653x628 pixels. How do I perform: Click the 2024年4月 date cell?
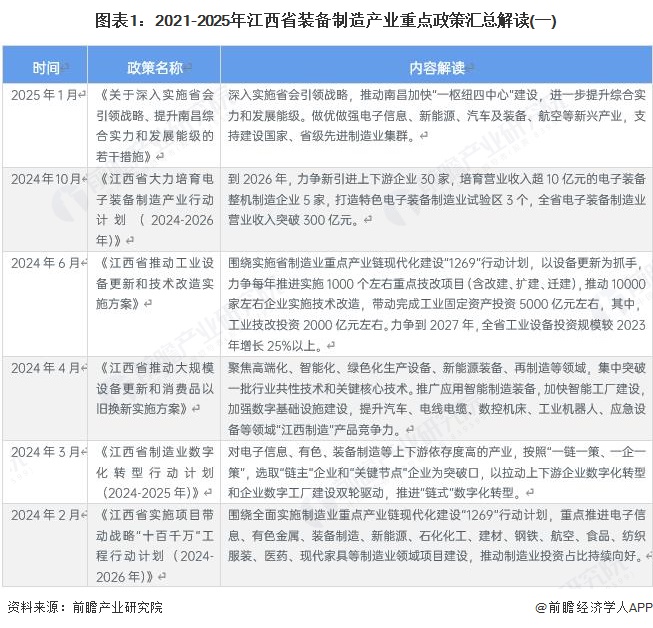coord(46,367)
